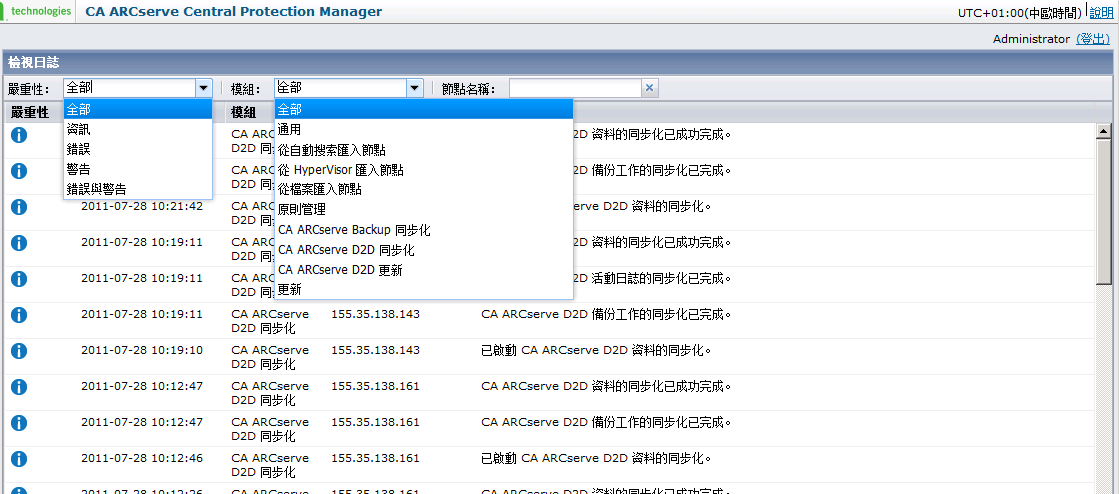Click timestamp 2011-07-28 10:12:46
Screen dimensions: 1119x494
point(142,458)
